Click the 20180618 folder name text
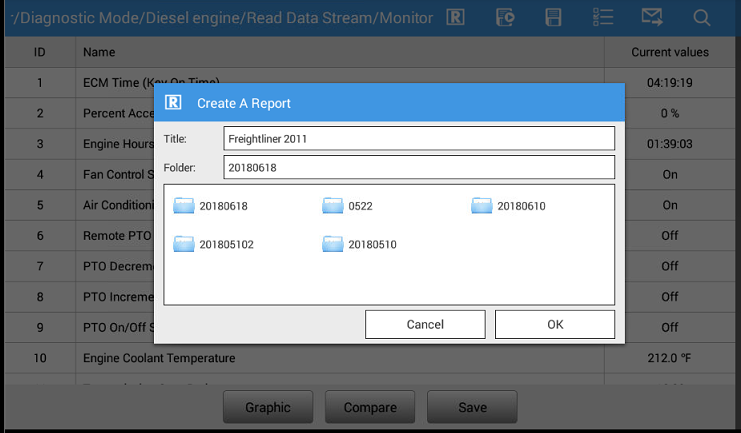 pyautogui.click(x=224, y=206)
